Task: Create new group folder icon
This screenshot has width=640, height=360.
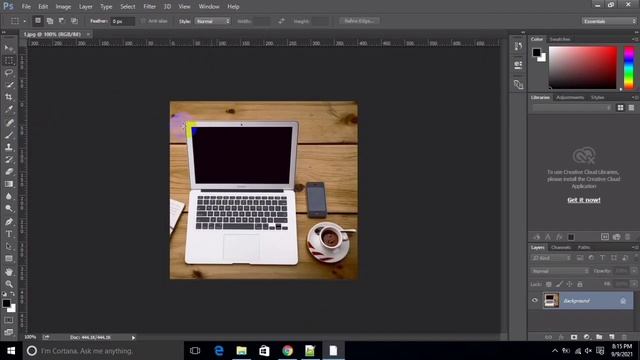Action: 599,337
